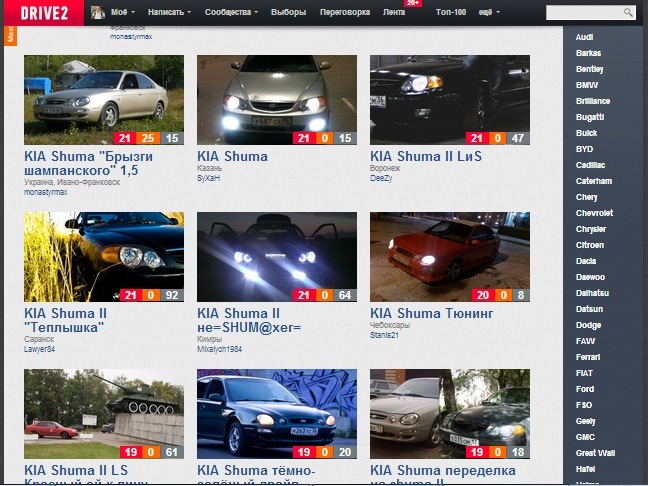Click red 20 counter on Тюнинг card
The height and width of the screenshot is (486, 648).
pos(483,295)
